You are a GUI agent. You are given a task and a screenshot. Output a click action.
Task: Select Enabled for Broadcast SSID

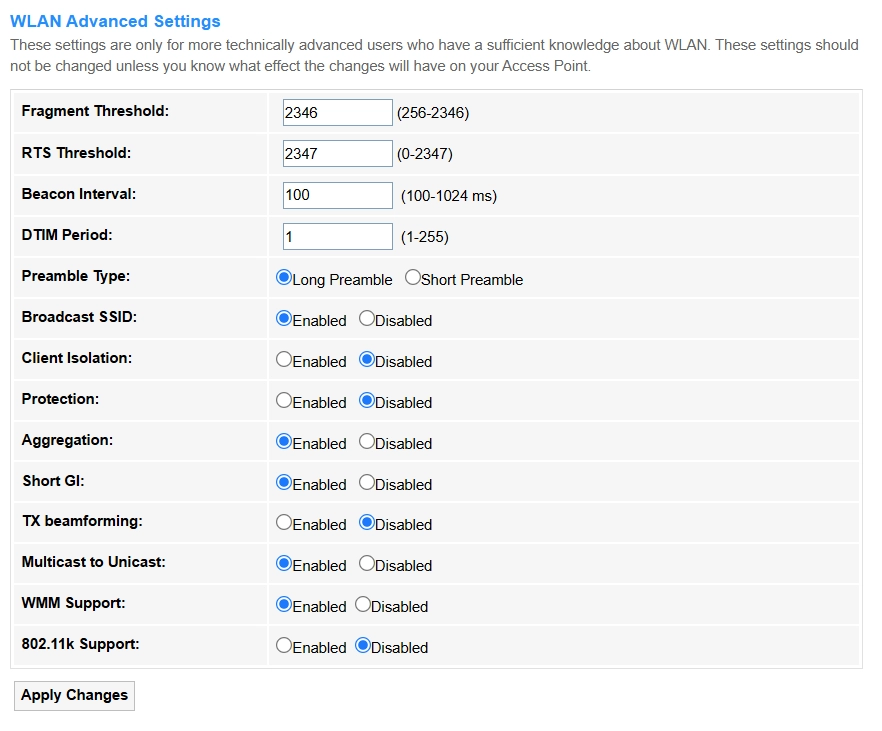tap(284, 319)
